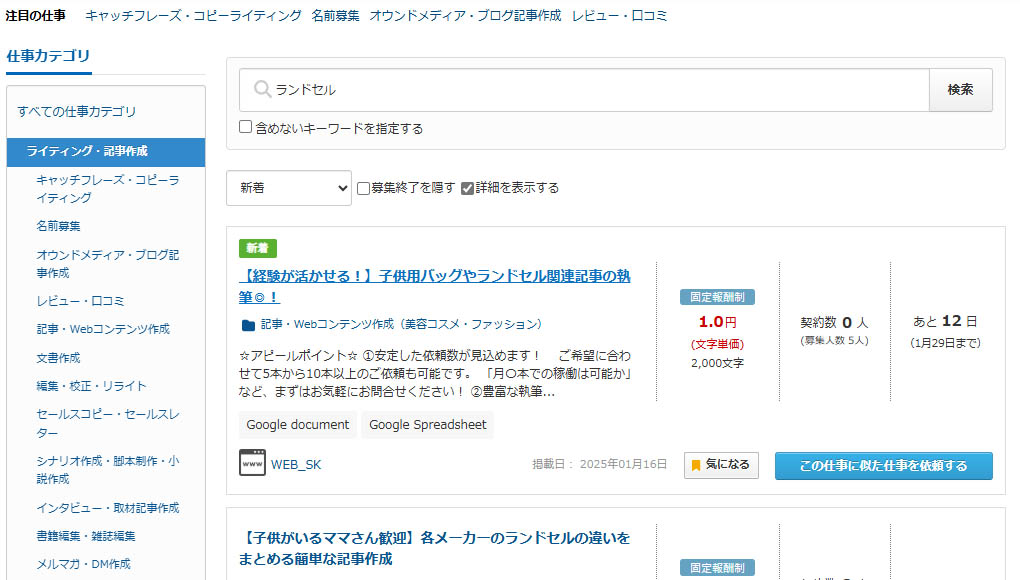Image resolution: width=1020 pixels, height=580 pixels.
Task: Select sidebar インタビュー・取材記事作成 subcategory
Action: [108, 508]
